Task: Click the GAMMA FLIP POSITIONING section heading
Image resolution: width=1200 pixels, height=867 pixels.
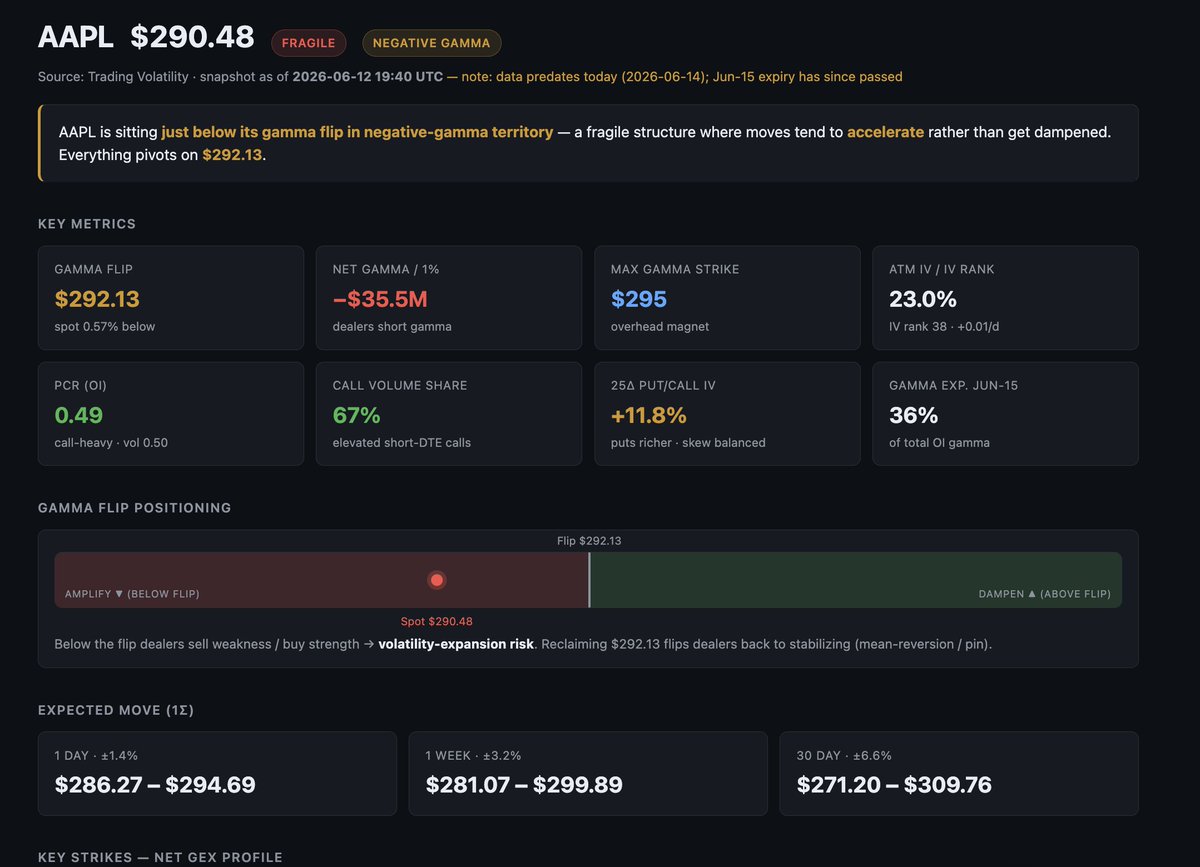Action: click(x=135, y=508)
